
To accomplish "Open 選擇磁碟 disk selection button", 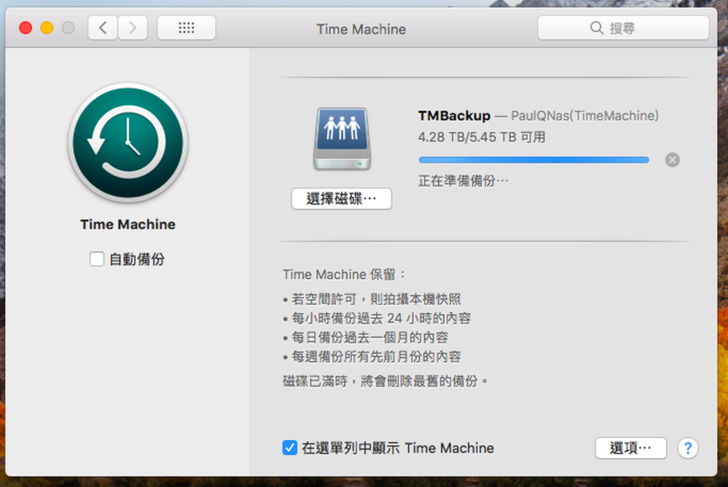I will (341, 199).
